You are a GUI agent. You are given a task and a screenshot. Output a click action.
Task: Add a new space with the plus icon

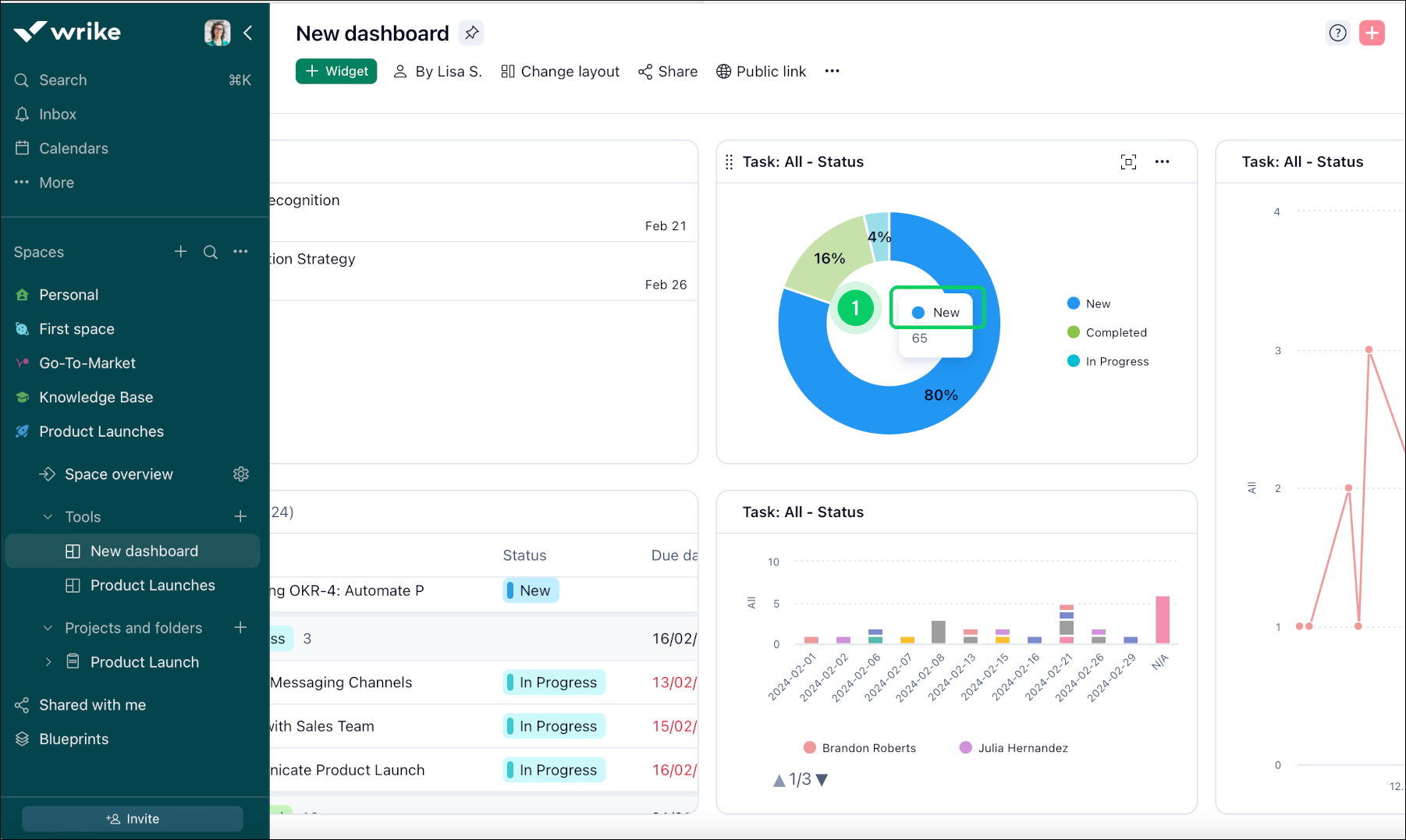(180, 252)
